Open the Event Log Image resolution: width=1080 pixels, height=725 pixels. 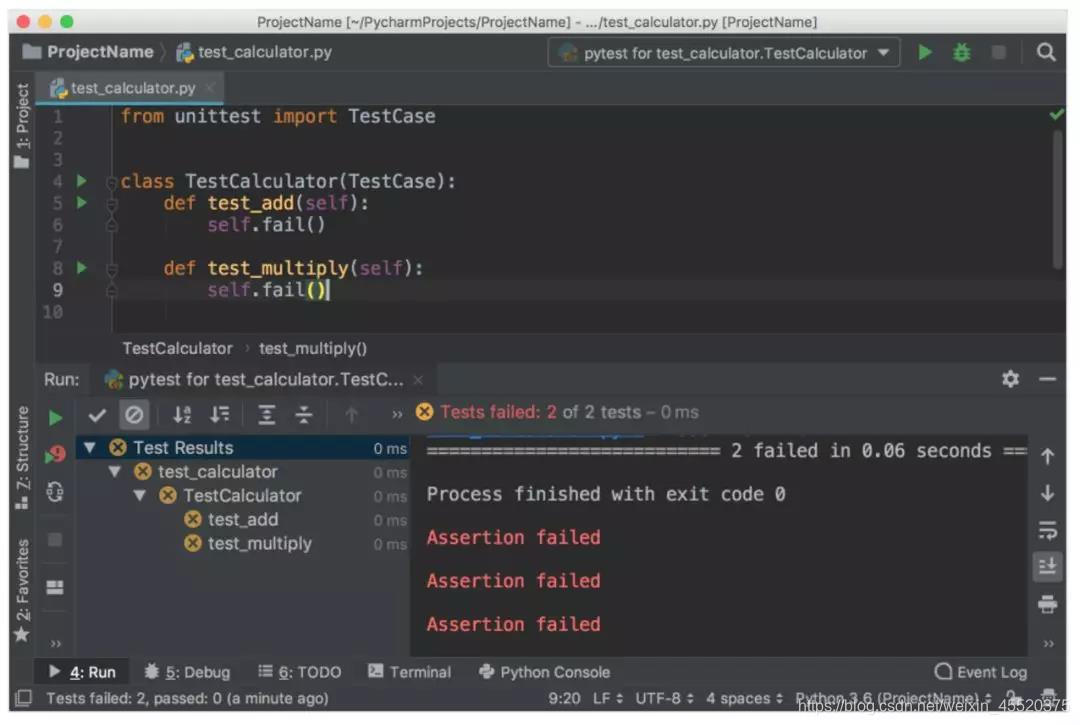tap(981, 672)
